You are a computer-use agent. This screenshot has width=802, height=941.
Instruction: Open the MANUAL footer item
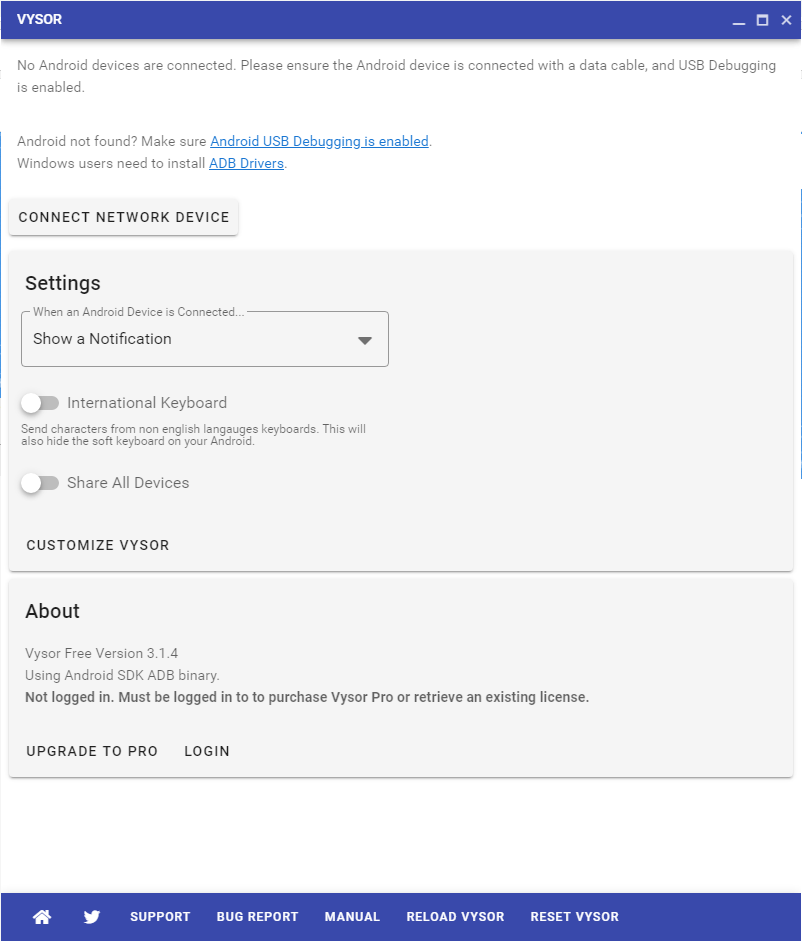coord(352,916)
